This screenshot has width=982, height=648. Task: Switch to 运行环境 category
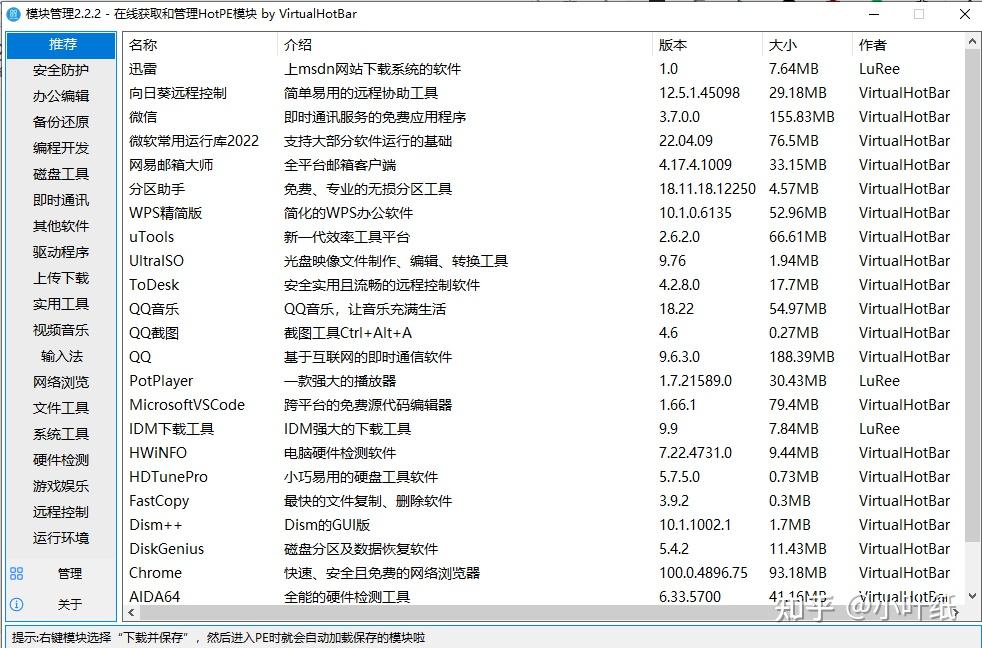[62, 538]
